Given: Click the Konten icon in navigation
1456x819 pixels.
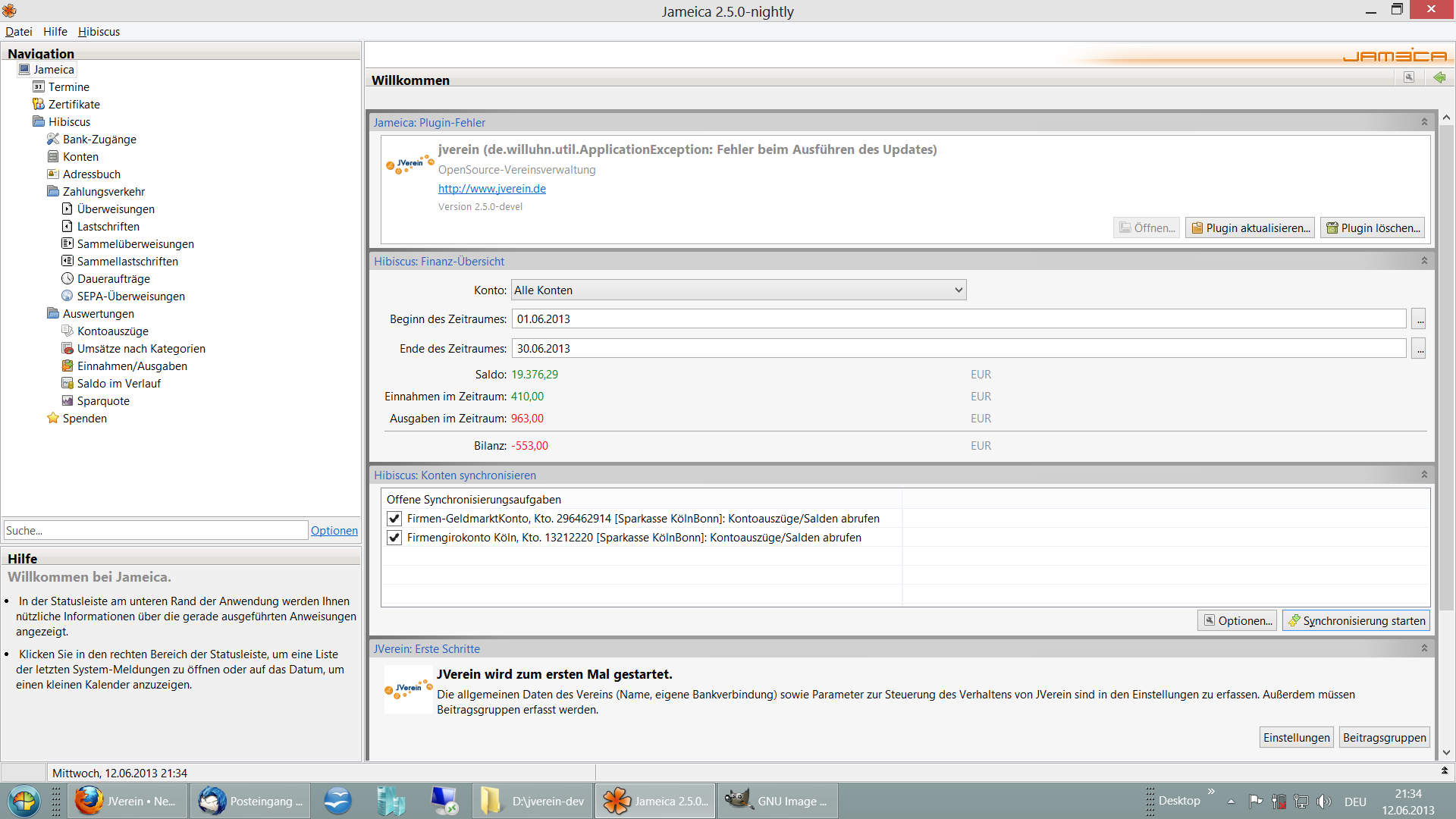Looking at the screenshot, I should (x=53, y=156).
